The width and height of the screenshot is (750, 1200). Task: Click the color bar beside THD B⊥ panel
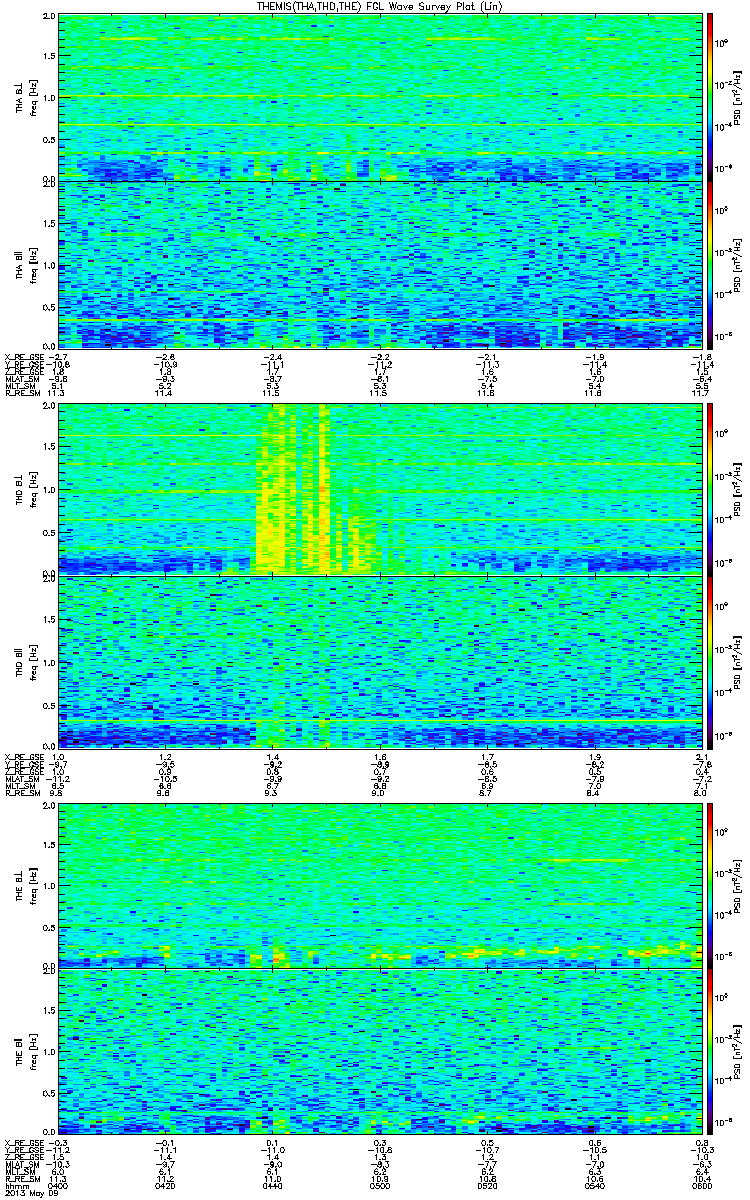[x=709, y=490]
